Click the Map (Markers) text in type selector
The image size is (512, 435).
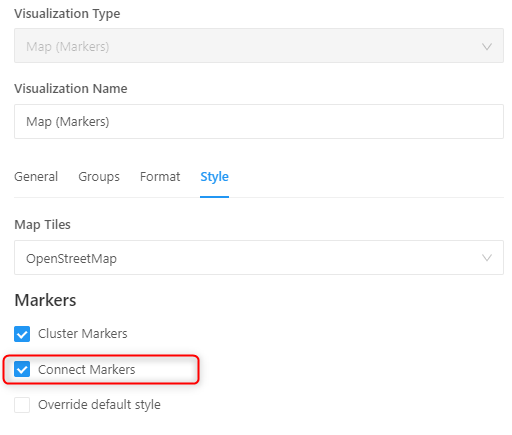pyautogui.click(x=68, y=46)
